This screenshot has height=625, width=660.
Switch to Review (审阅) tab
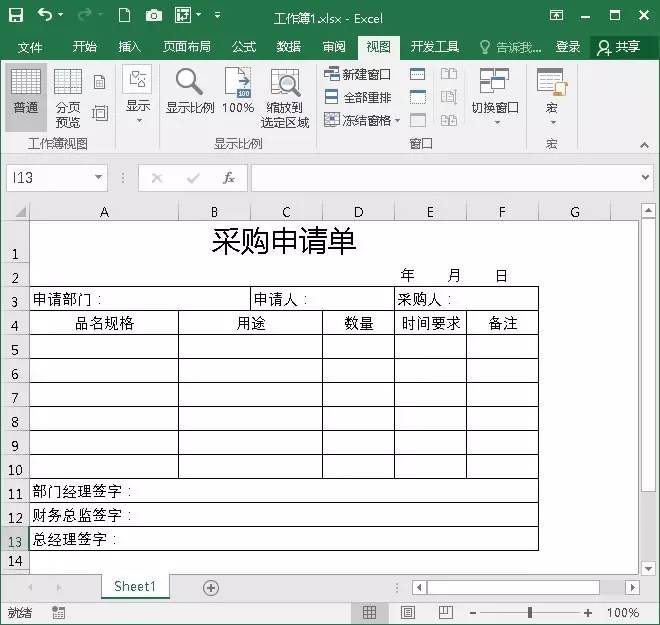pyautogui.click(x=334, y=47)
